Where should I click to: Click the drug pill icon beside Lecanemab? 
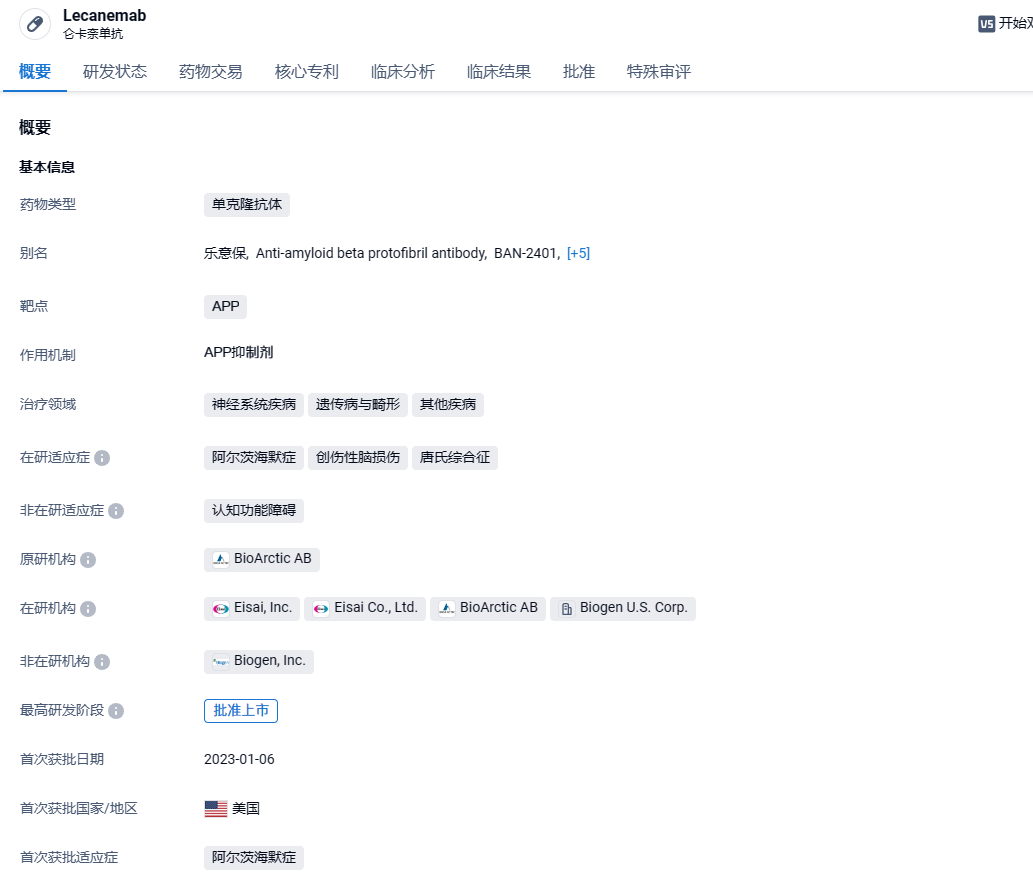point(35,24)
